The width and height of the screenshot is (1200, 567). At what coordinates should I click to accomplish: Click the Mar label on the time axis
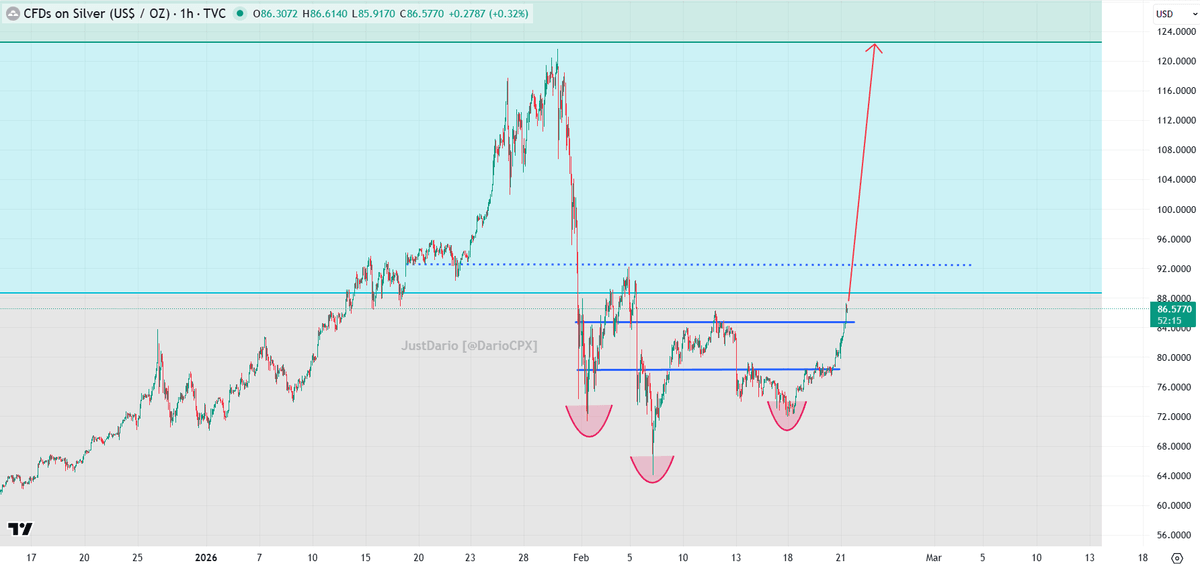coord(934,557)
